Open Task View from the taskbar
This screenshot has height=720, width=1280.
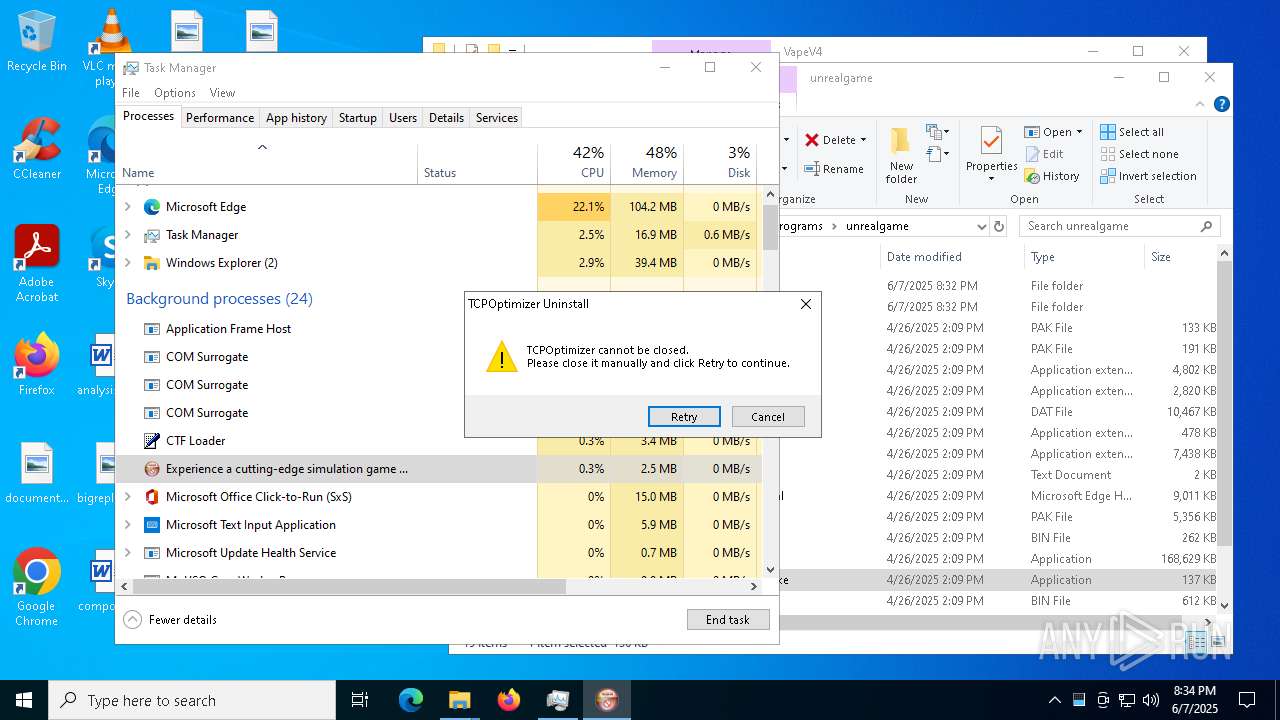[360, 700]
